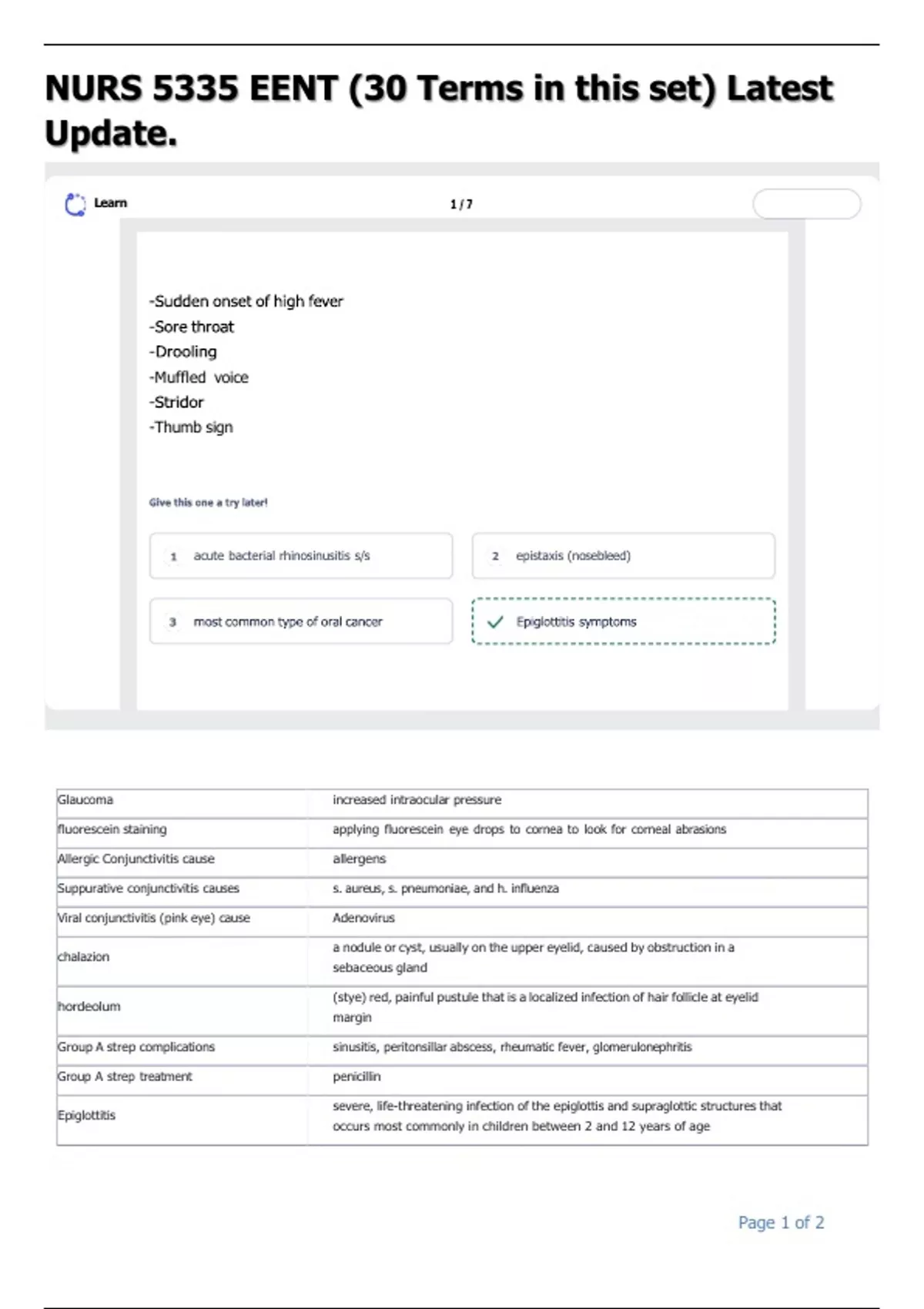Click the 'Glaucoma' term row
The image size is (924, 1309).
(85, 800)
